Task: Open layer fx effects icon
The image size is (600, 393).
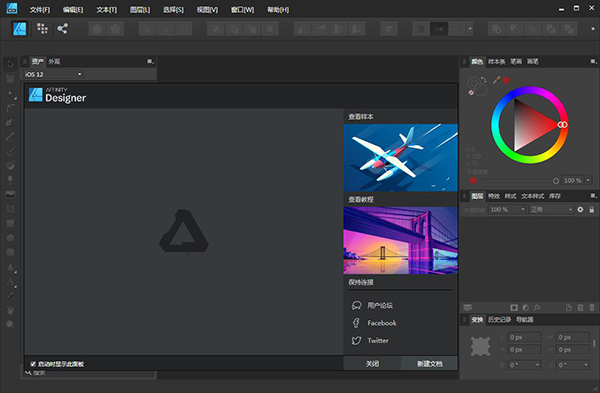Action: coord(537,307)
